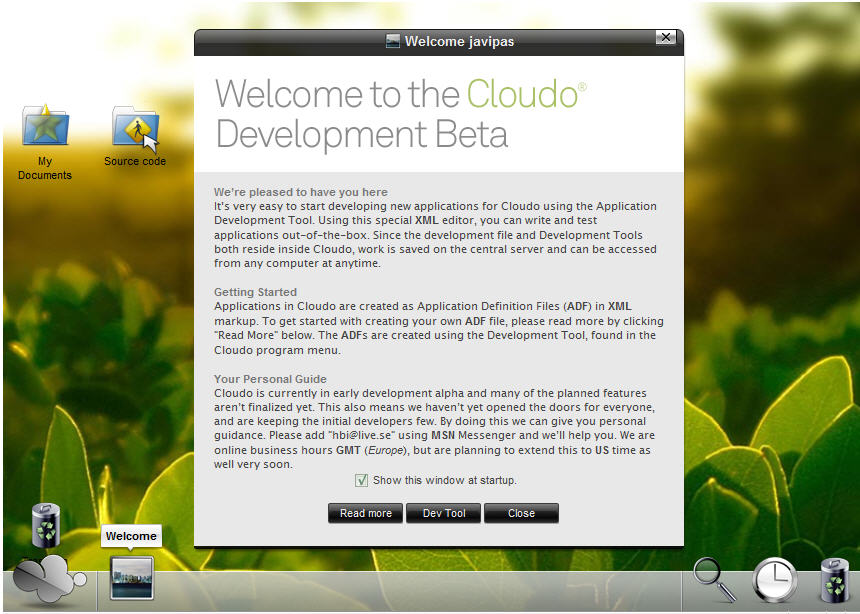Click the Welcome tooltip label above the dock
The width and height of the screenshot is (860, 614).
(x=131, y=536)
